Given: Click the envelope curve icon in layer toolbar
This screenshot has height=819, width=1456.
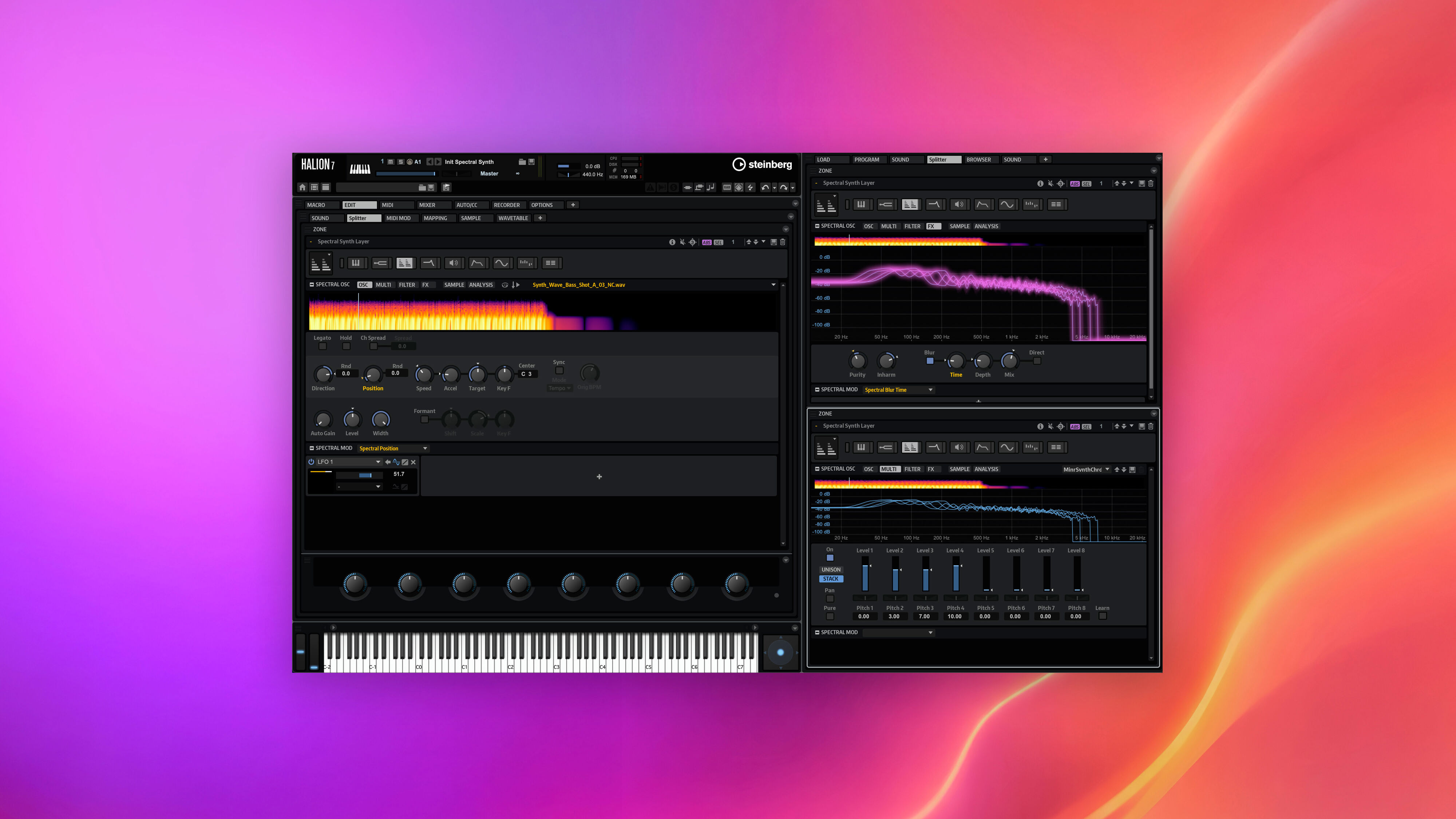Looking at the screenshot, I should (x=478, y=263).
